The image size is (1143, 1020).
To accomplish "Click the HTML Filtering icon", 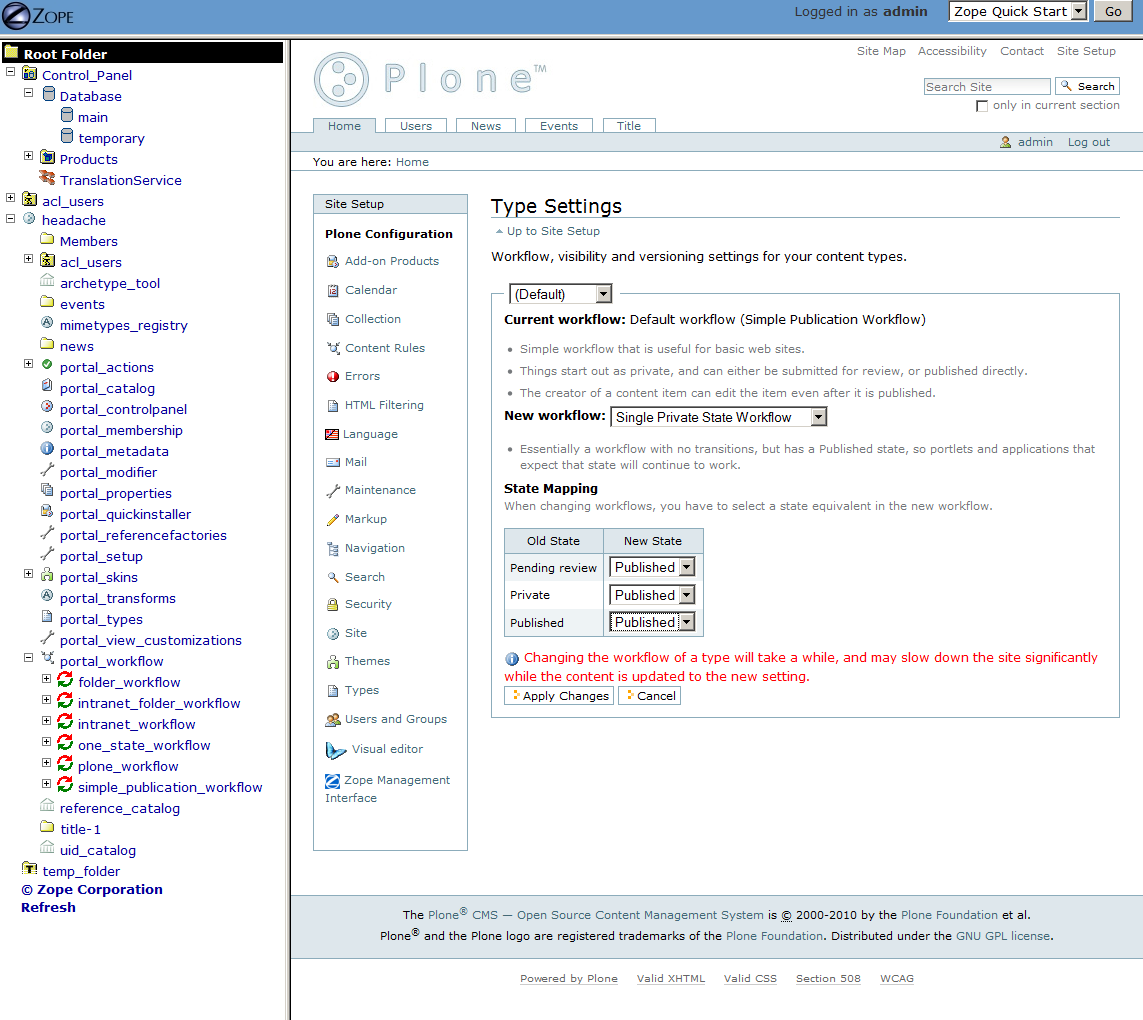I will 332,405.
